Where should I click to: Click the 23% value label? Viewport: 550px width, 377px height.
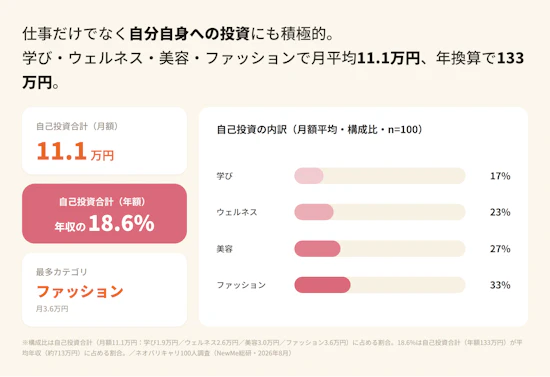point(500,212)
